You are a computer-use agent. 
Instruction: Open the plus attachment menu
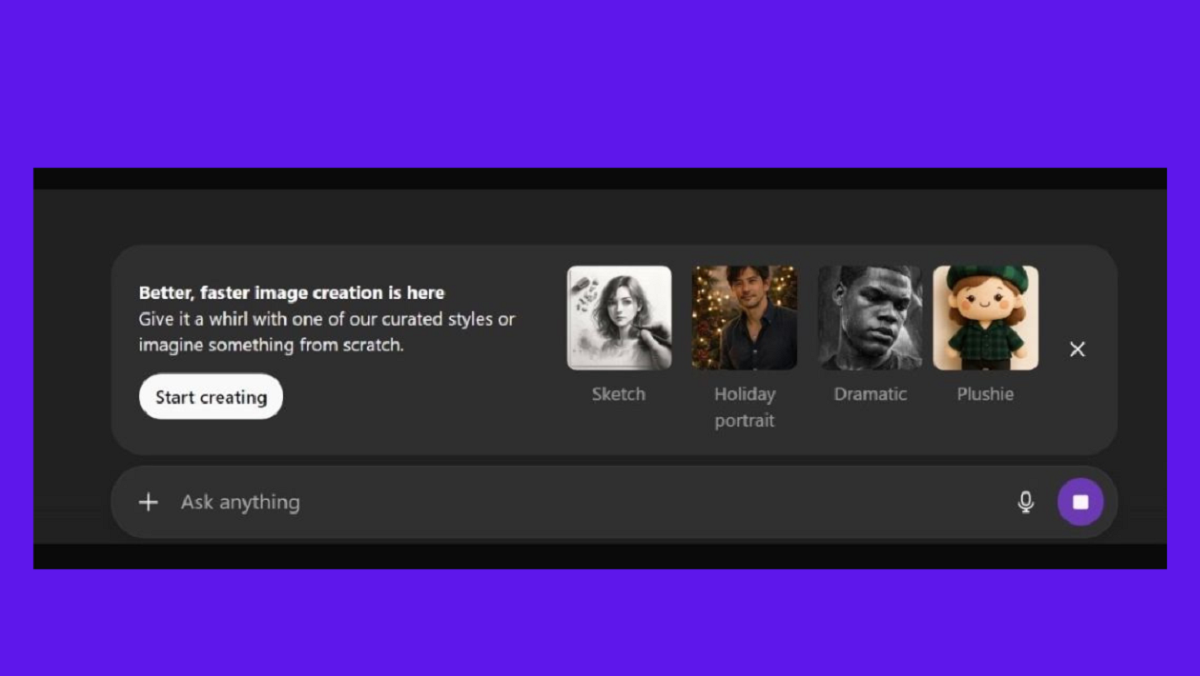coord(148,502)
